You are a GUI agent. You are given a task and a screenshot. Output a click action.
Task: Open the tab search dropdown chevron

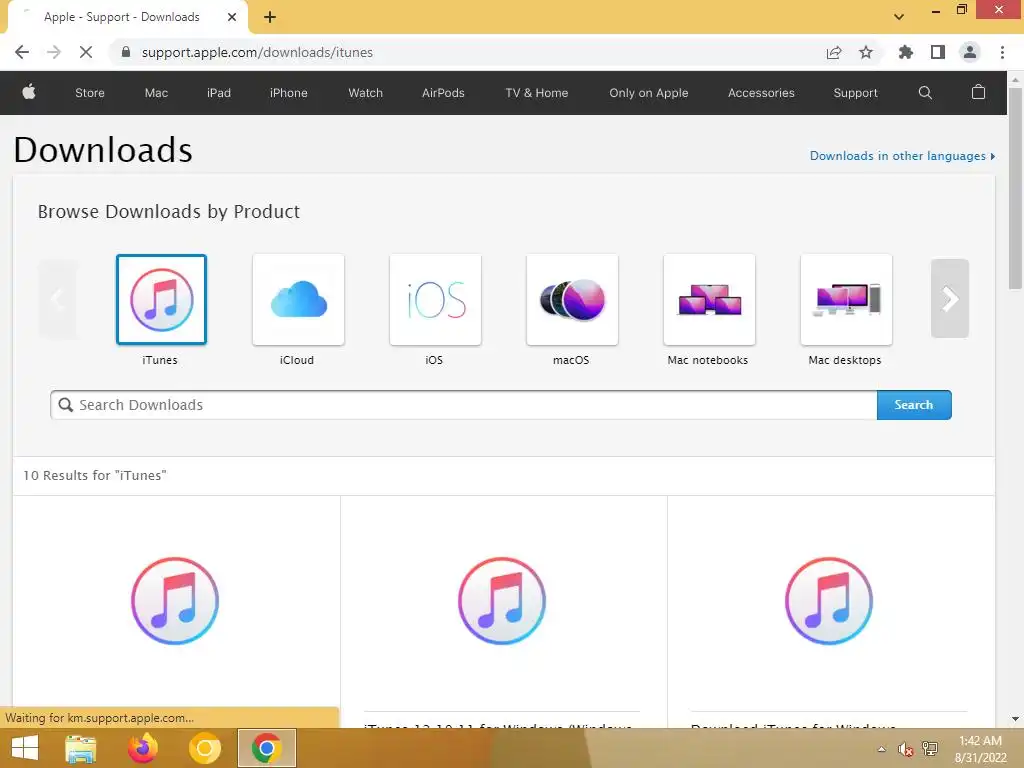click(x=899, y=17)
